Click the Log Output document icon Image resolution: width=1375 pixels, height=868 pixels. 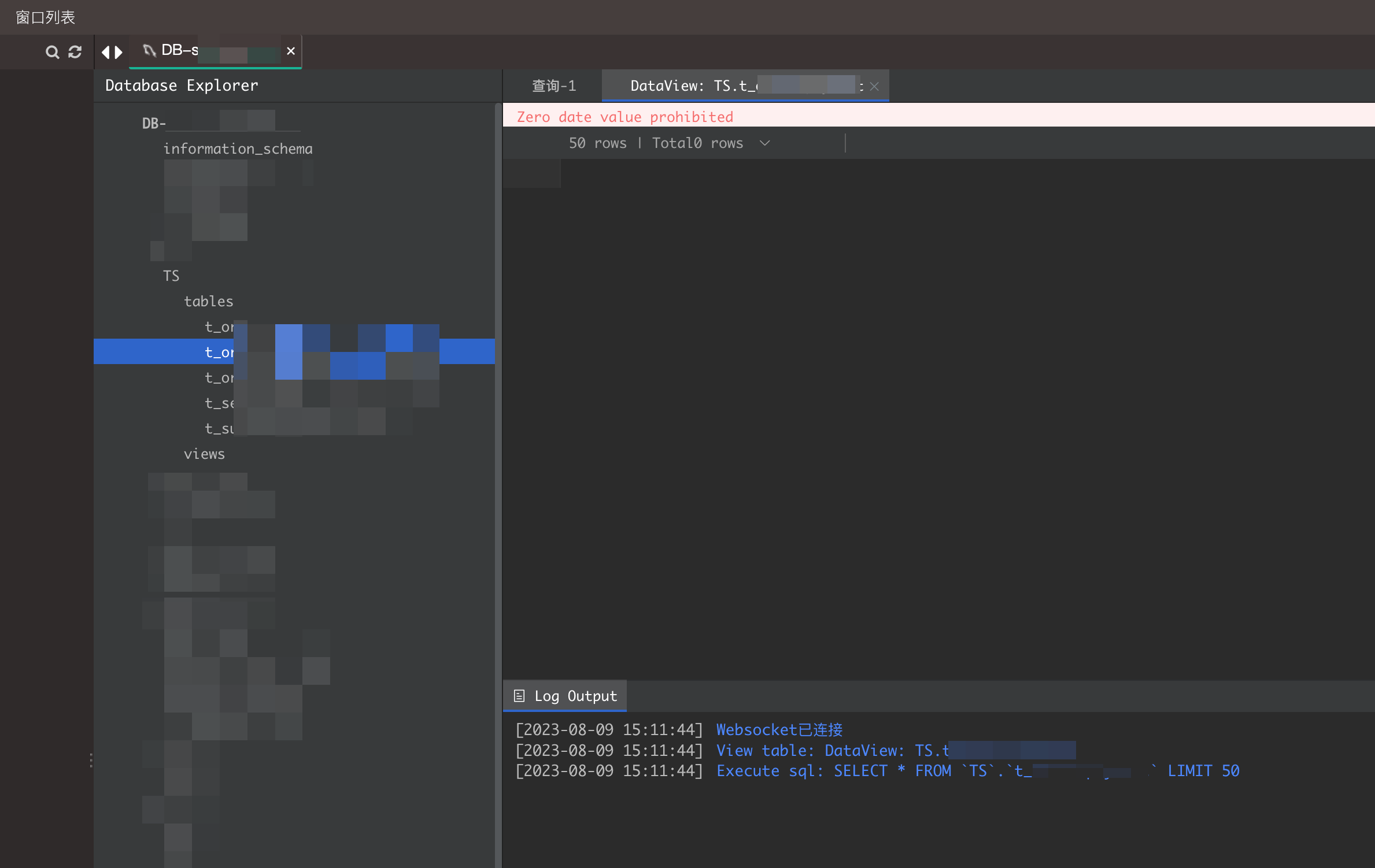coord(519,696)
